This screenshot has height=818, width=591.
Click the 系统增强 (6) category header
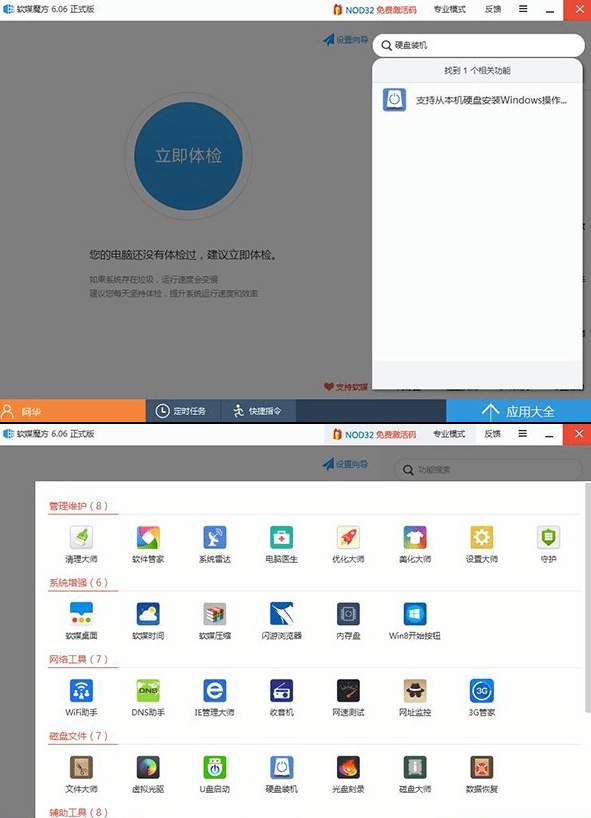point(79,583)
